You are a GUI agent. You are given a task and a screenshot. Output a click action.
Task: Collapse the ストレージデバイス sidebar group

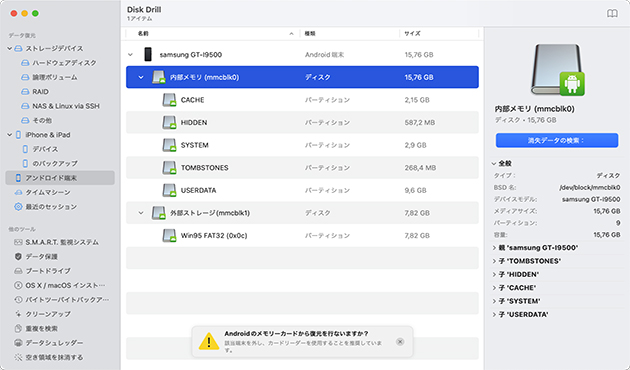coord(9,48)
